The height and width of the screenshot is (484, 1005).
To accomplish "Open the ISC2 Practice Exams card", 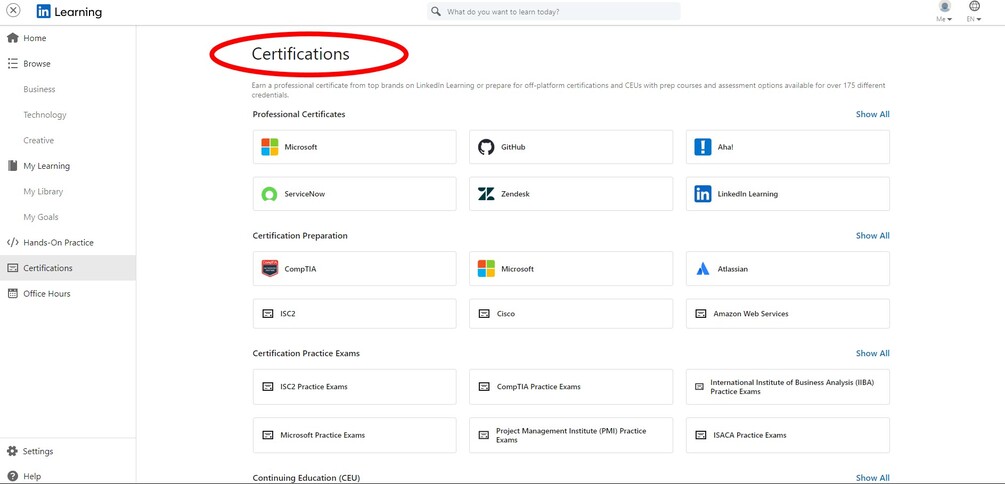I will coord(354,387).
